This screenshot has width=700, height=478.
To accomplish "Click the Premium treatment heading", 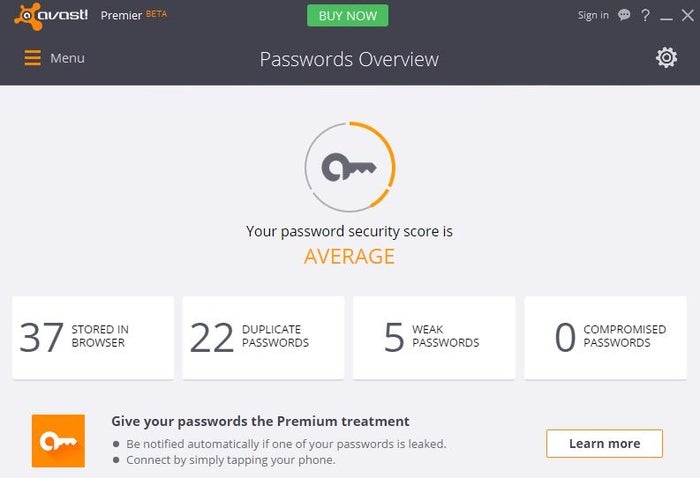I will click(260, 421).
